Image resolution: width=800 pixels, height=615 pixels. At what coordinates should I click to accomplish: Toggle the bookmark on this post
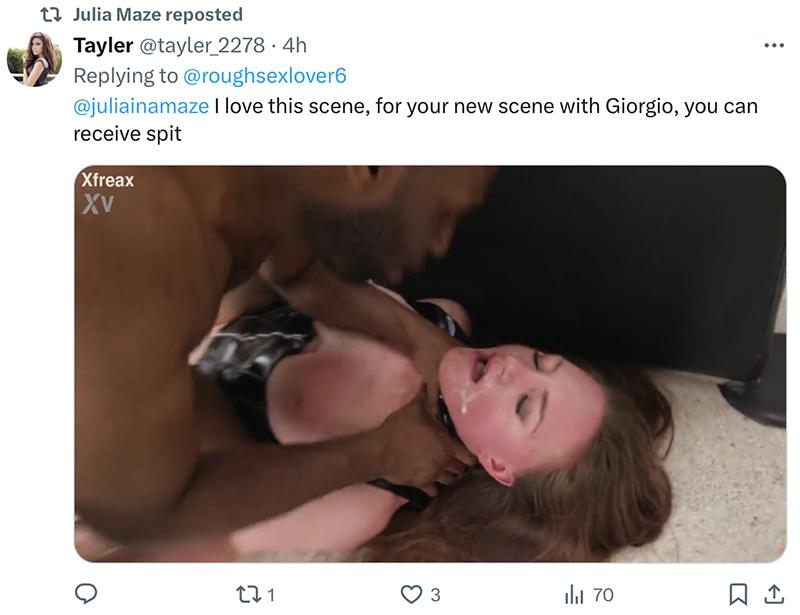(x=738, y=594)
